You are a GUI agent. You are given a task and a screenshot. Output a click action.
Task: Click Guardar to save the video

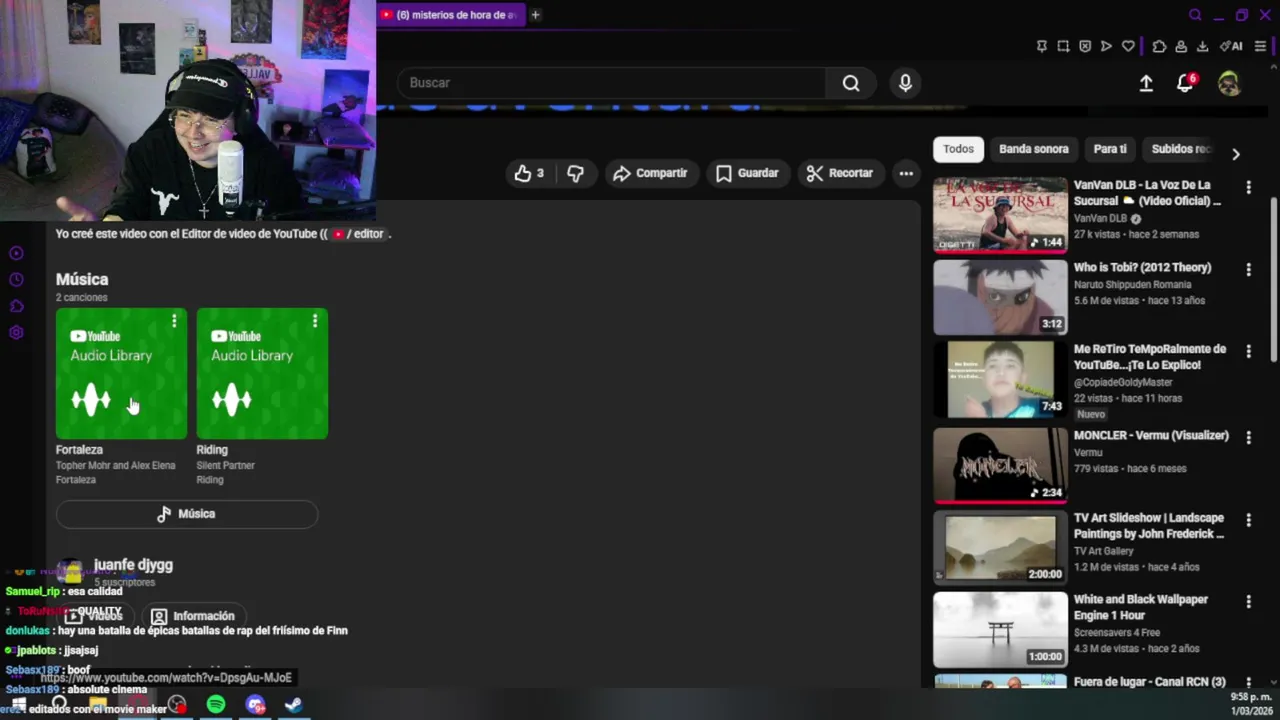[747, 173]
